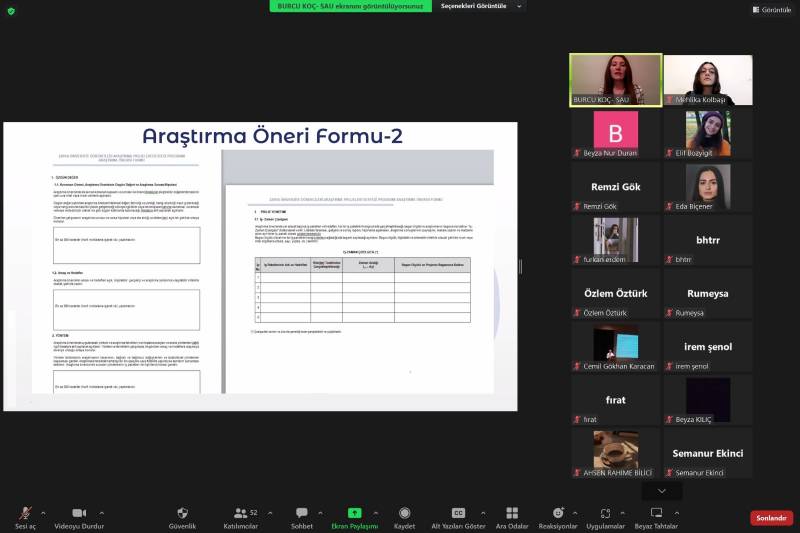Click the red Sonlandır end button
The height and width of the screenshot is (533, 800).
tap(771, 518)
